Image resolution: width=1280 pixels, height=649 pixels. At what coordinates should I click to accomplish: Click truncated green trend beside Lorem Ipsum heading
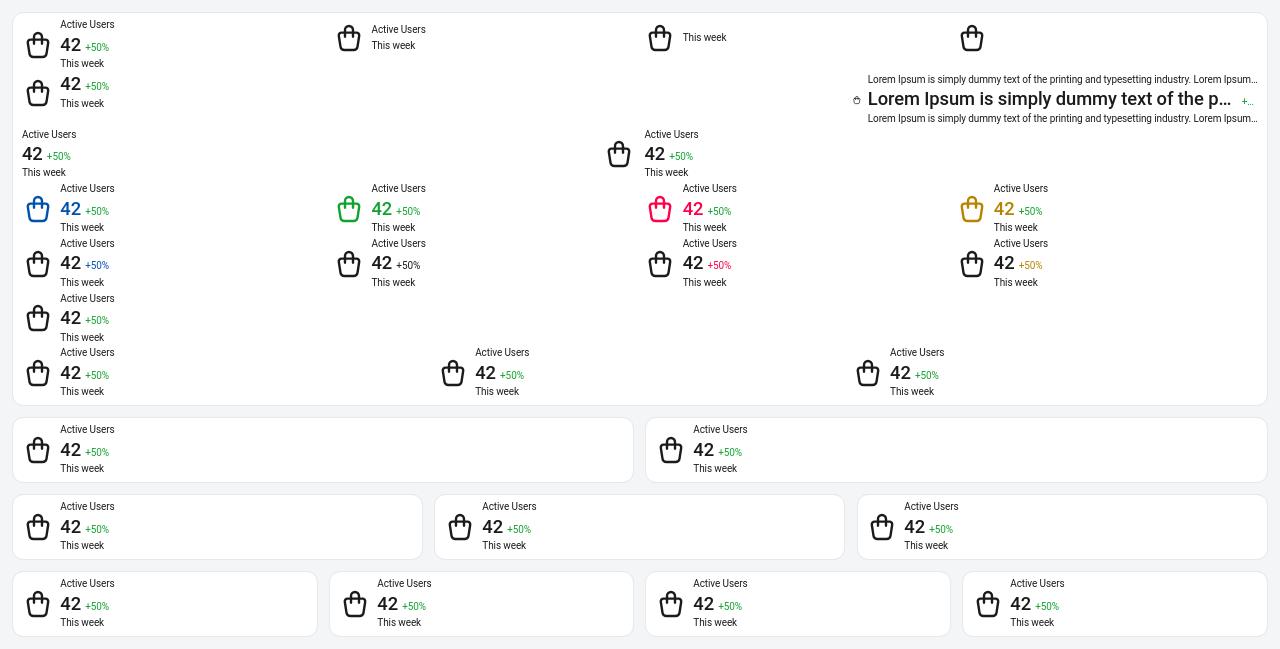click(x=1247, y=101)
